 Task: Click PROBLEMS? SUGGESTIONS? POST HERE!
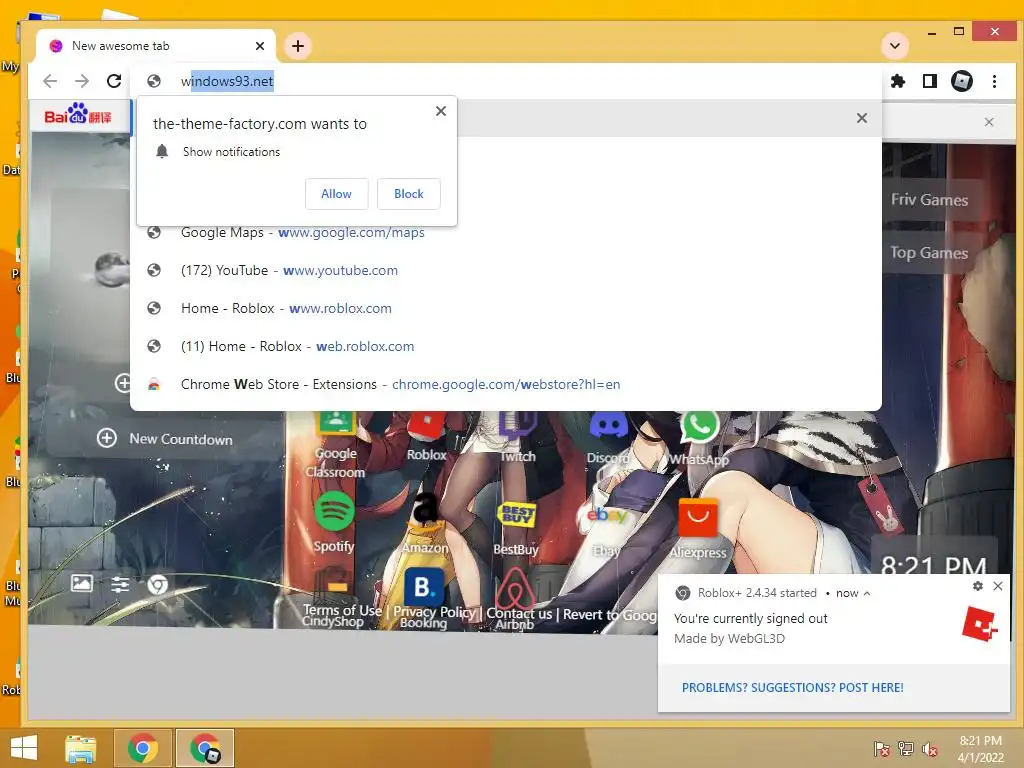(x=792, y=688)
